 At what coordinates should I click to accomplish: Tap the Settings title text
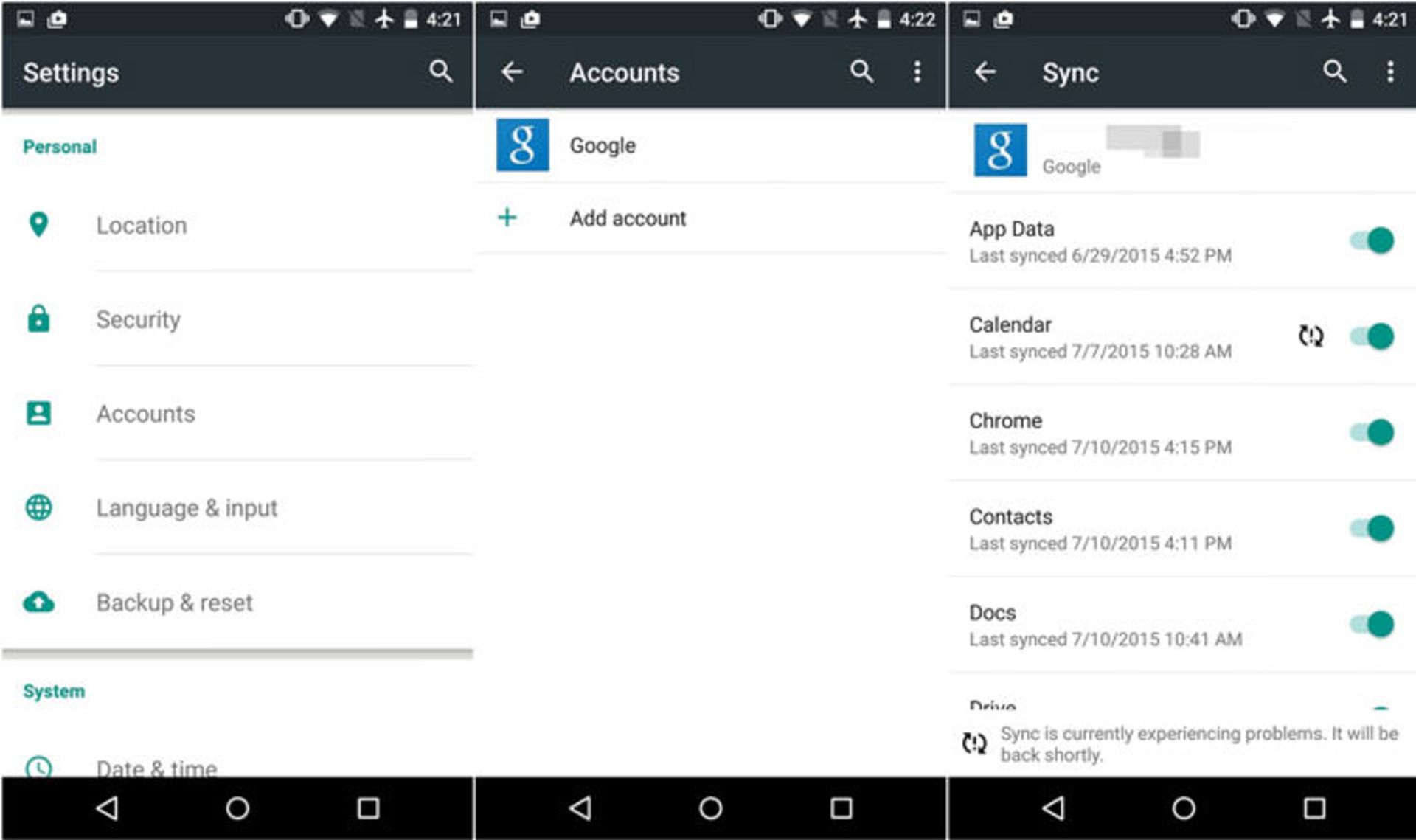point(71,72)
